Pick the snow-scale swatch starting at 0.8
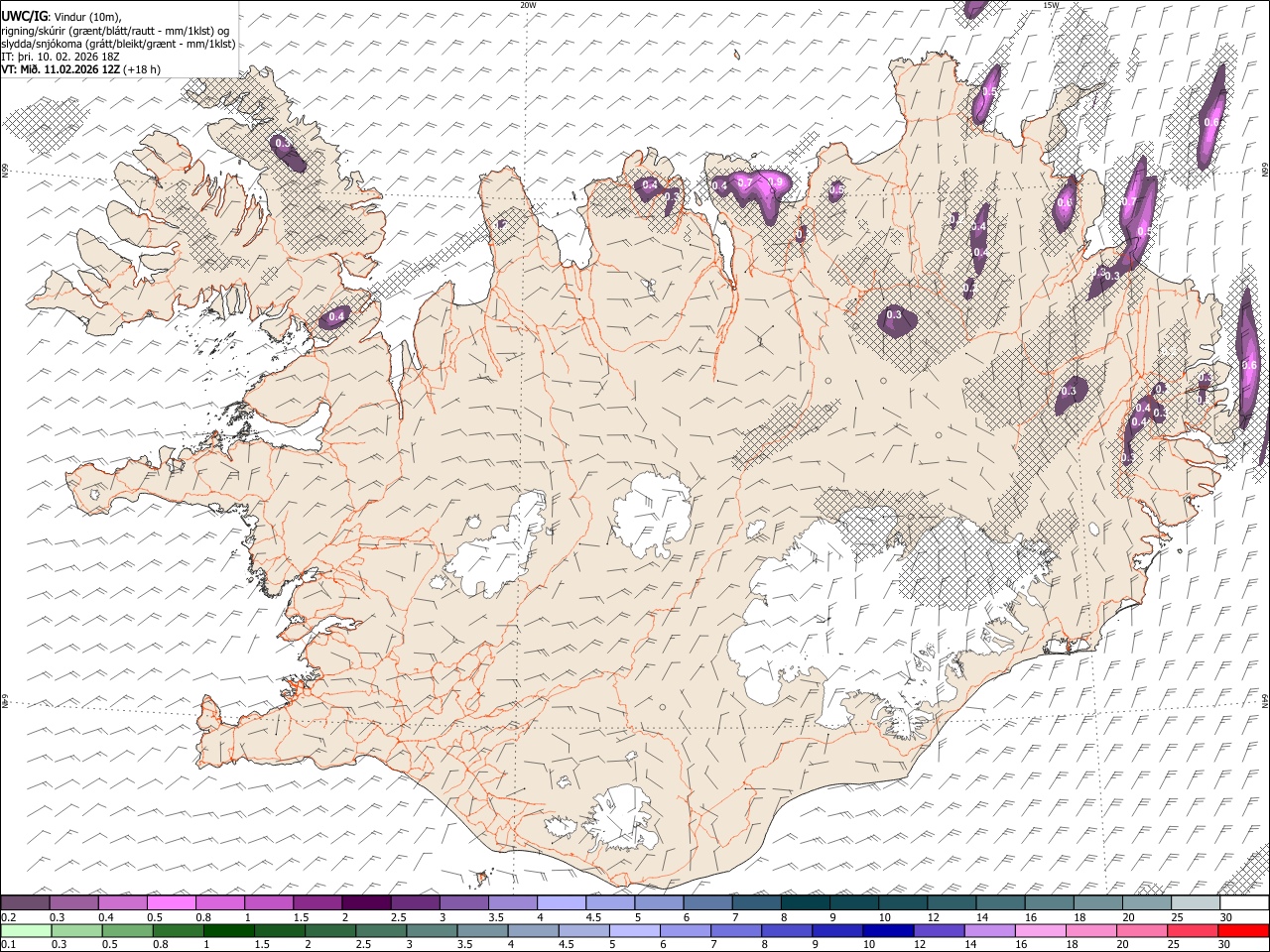This screenshot has width=1270, height=952. (220, 903)
